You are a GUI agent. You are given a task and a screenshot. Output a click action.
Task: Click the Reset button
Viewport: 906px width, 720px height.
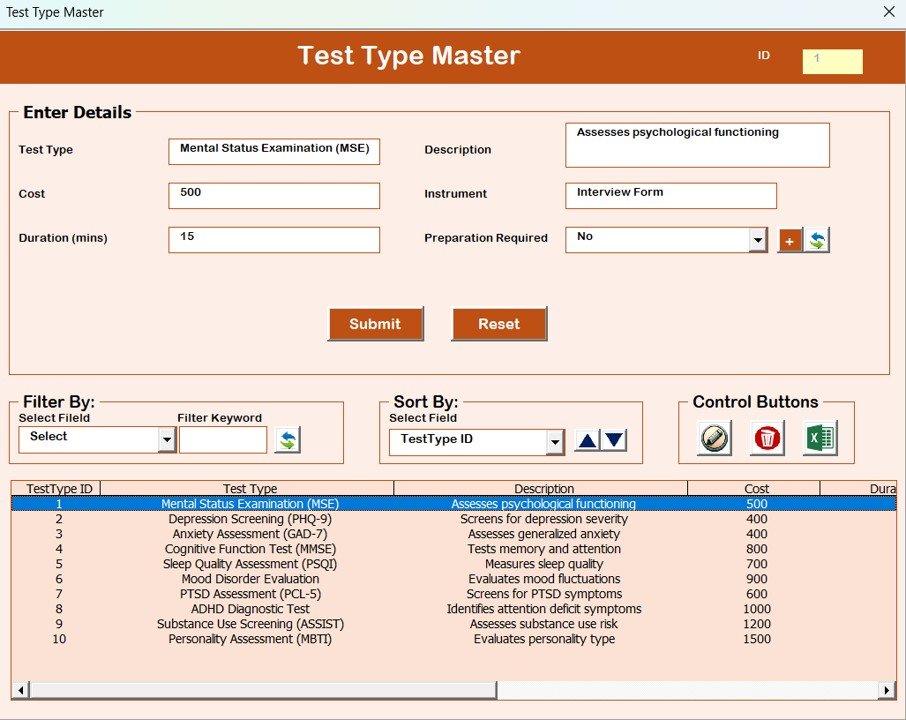(499, 324)
